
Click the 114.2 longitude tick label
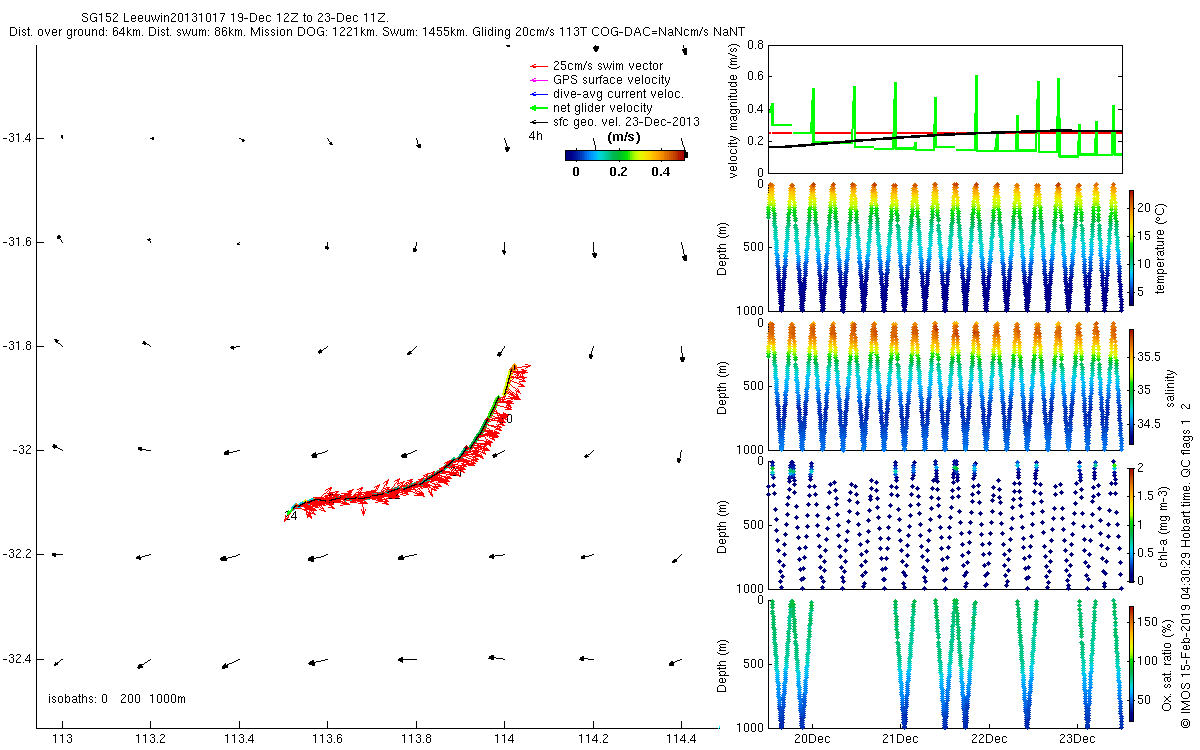[593, 739]
